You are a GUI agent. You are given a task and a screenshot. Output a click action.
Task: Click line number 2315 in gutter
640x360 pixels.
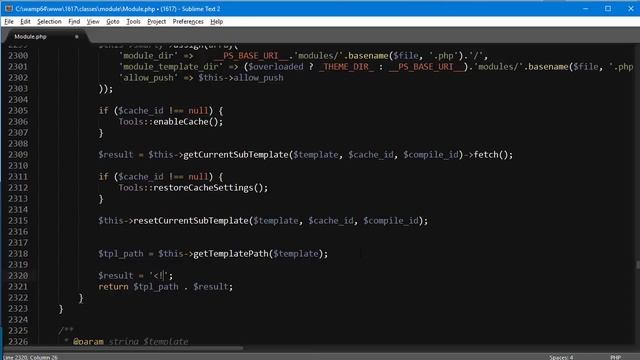pyautogui.click(x=18, y=221)
